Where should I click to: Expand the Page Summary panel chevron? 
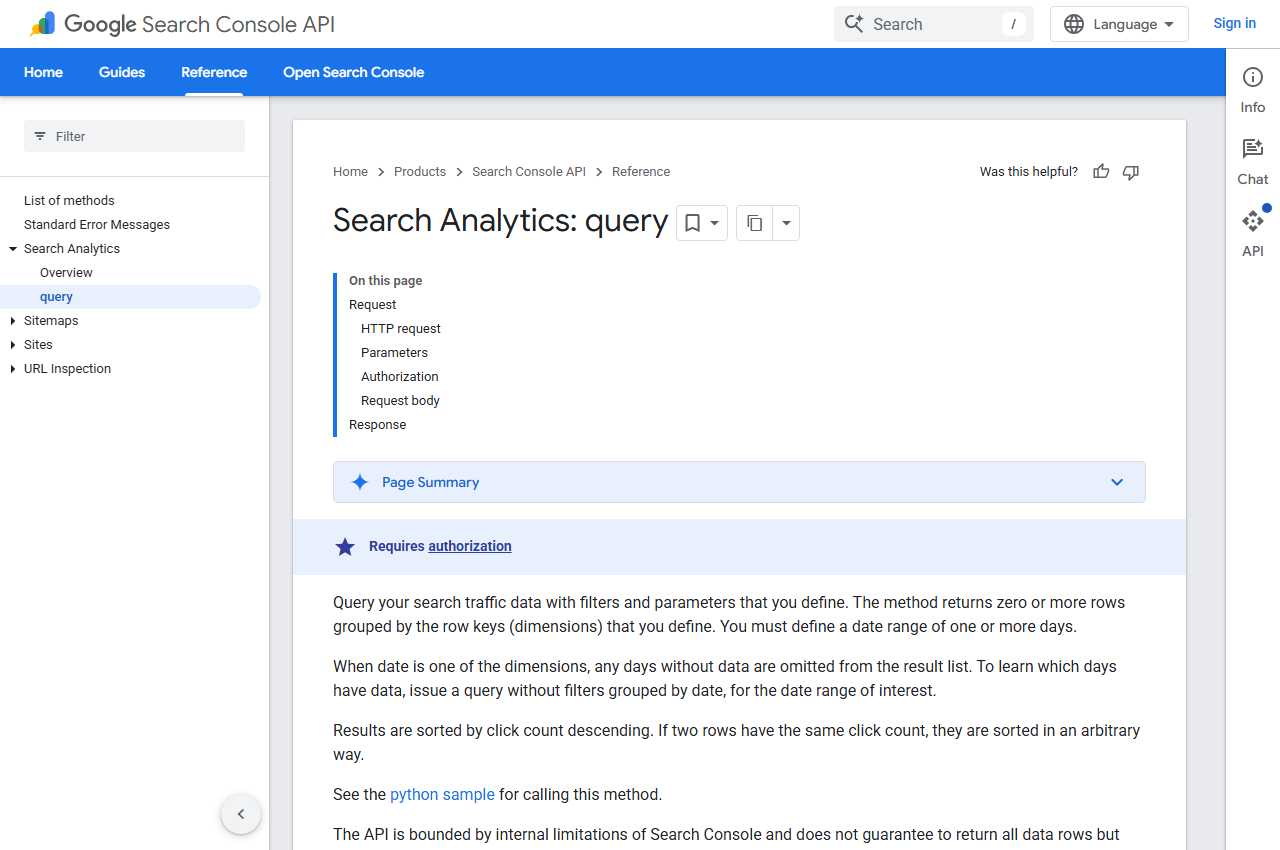click(x=1117, y=482)
